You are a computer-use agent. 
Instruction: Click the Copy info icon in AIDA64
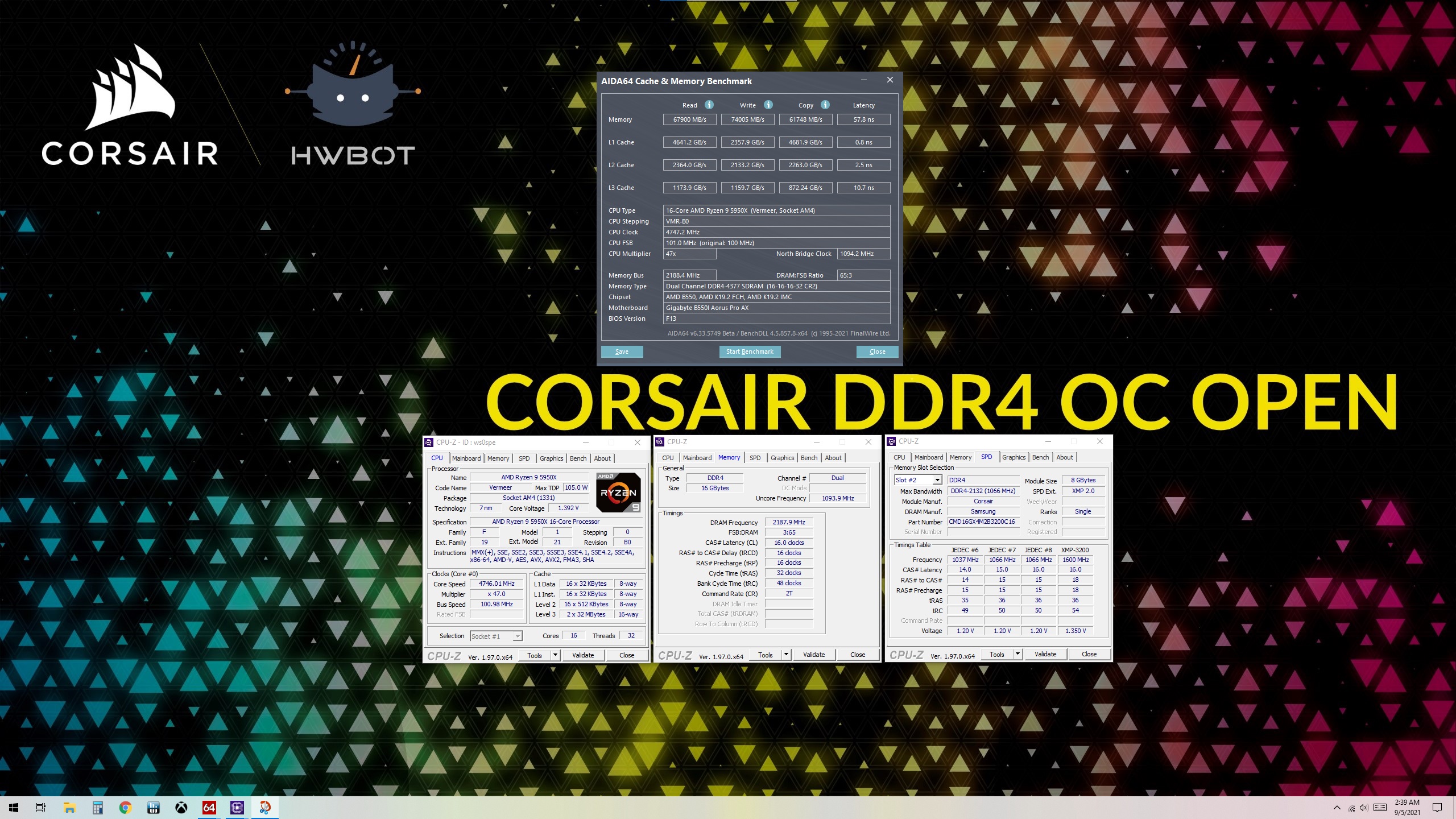coord(825,105)
